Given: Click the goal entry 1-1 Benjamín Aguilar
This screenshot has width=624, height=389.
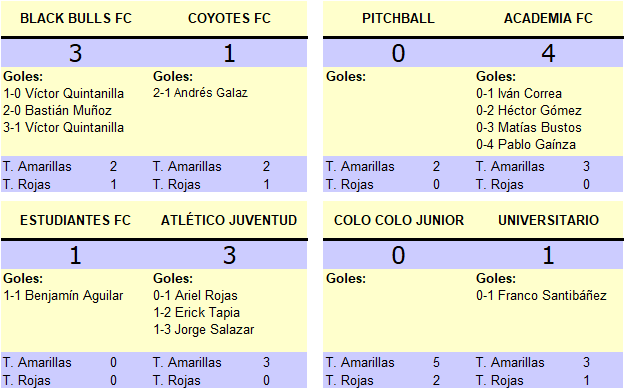Looking at the screenshot, I should pos(63,296).
